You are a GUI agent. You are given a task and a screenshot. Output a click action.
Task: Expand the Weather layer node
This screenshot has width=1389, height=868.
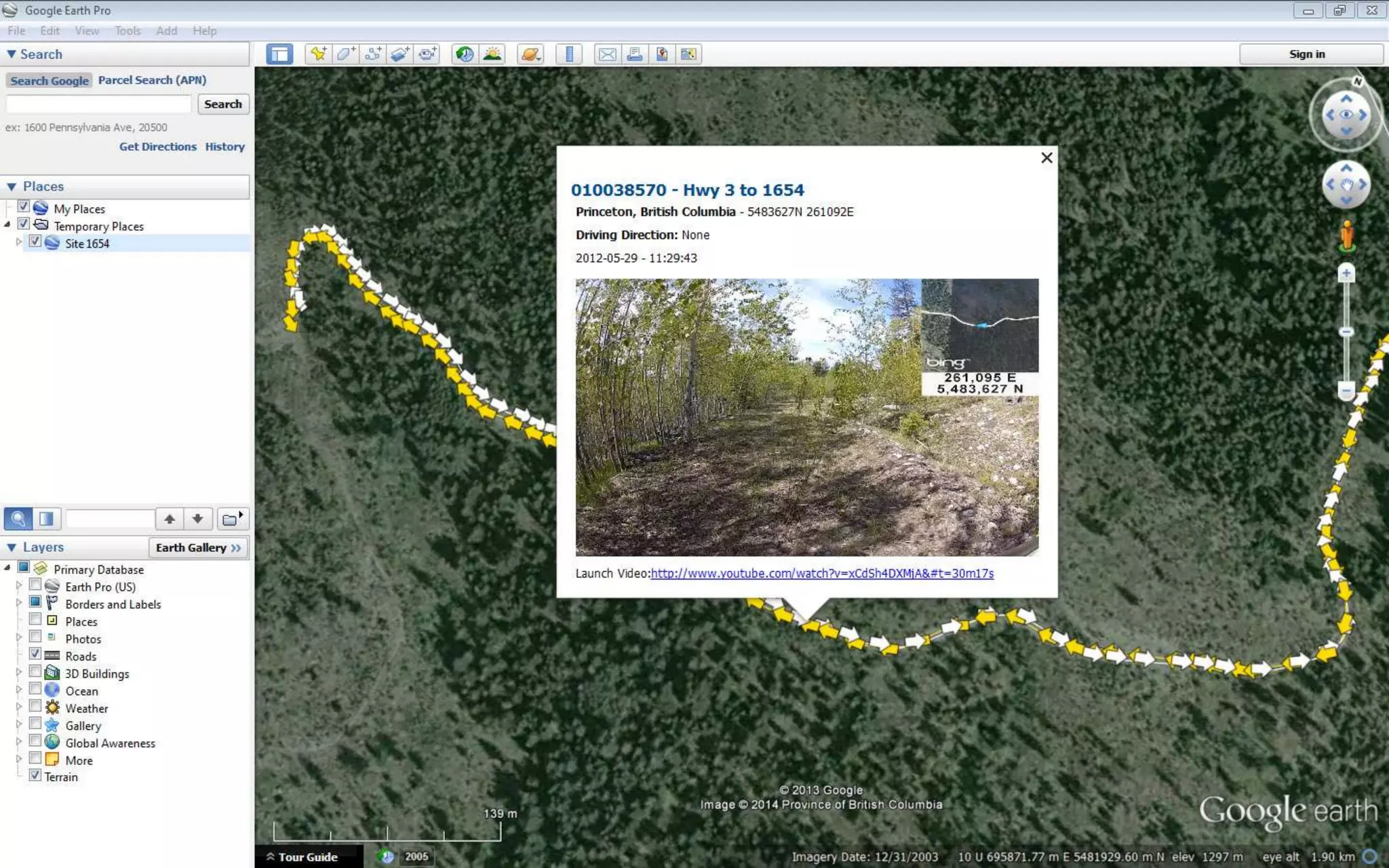18,707
